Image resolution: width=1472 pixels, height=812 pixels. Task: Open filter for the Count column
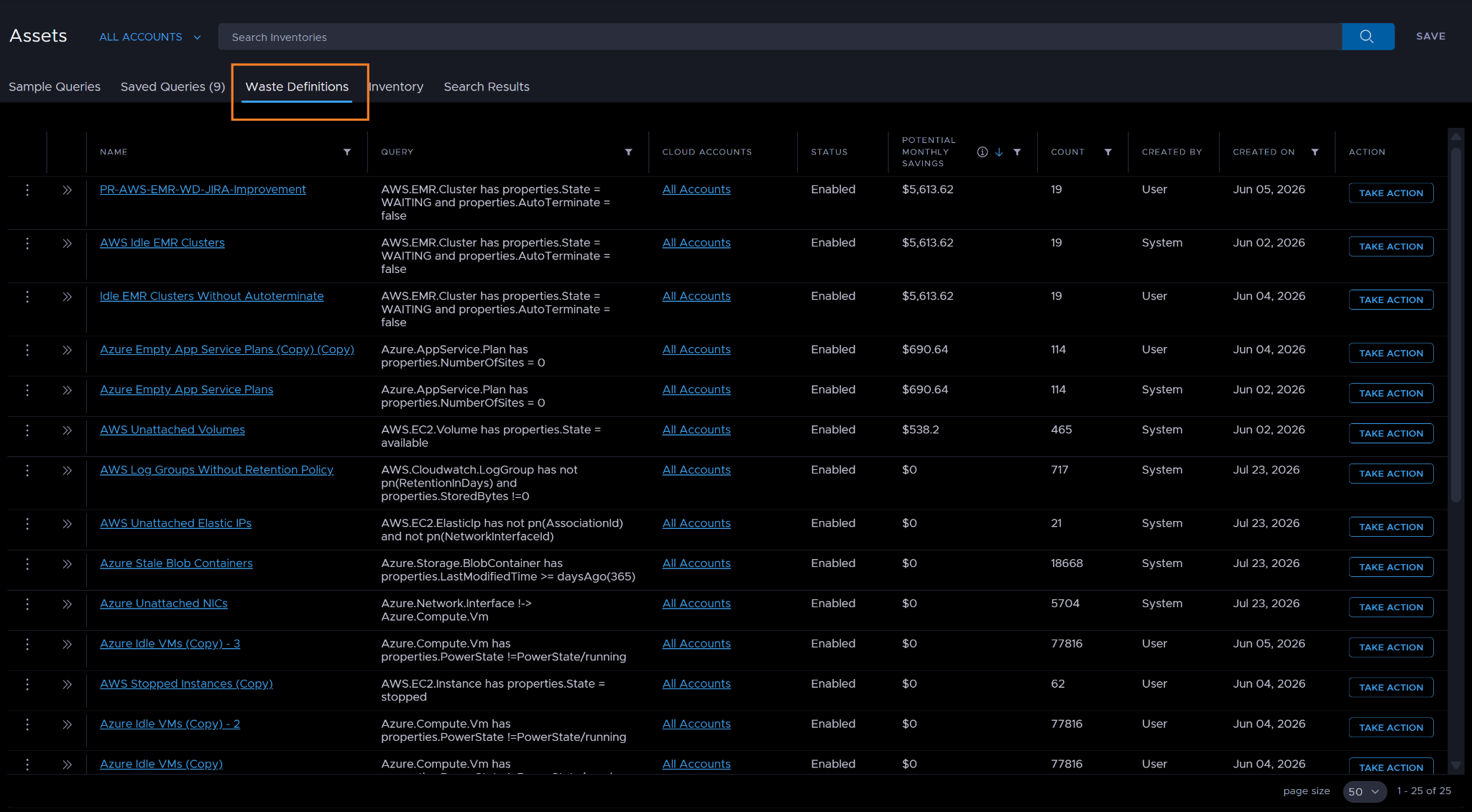coord(1108,152)
